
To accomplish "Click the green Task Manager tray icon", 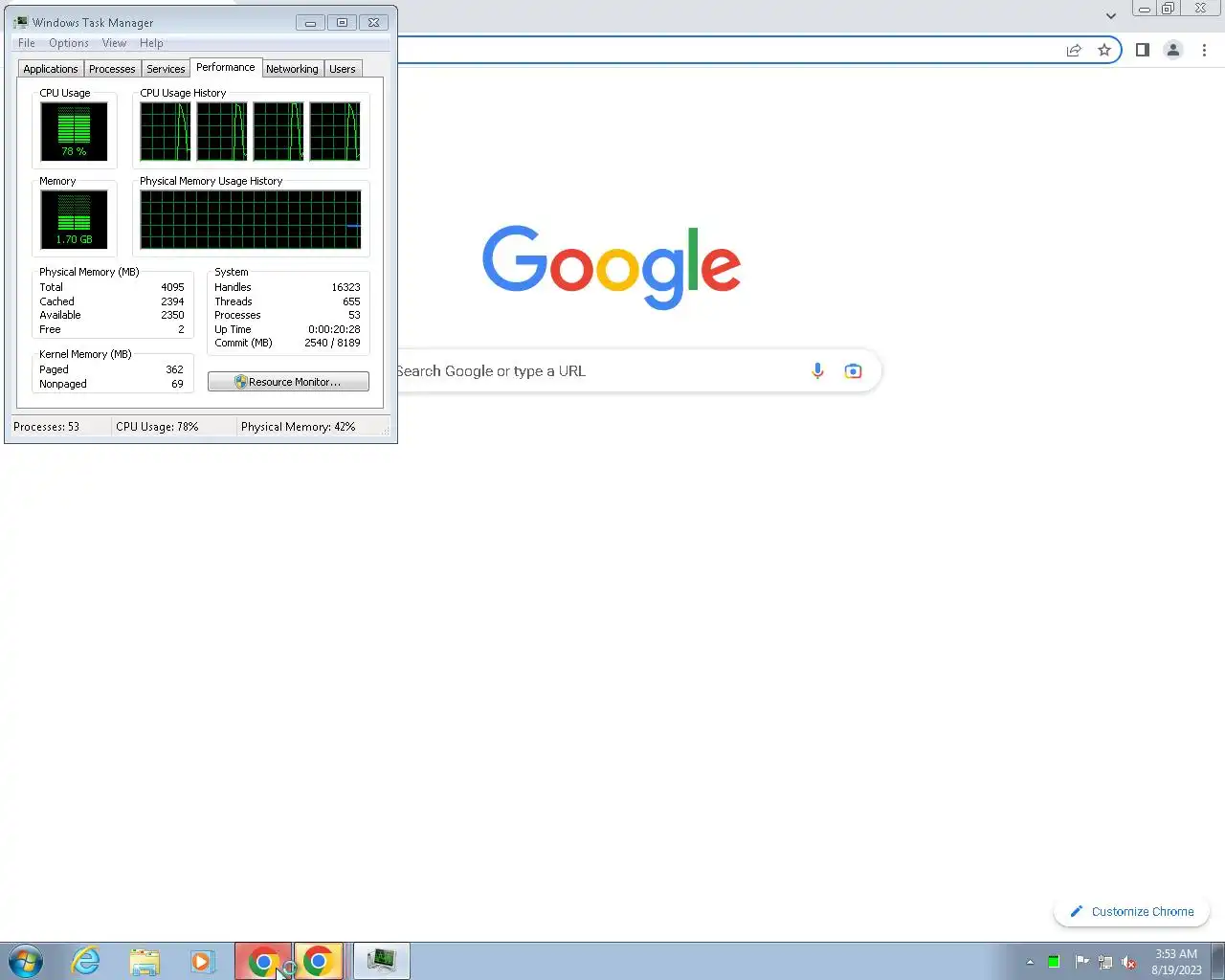I will [x=1054, y=962].
